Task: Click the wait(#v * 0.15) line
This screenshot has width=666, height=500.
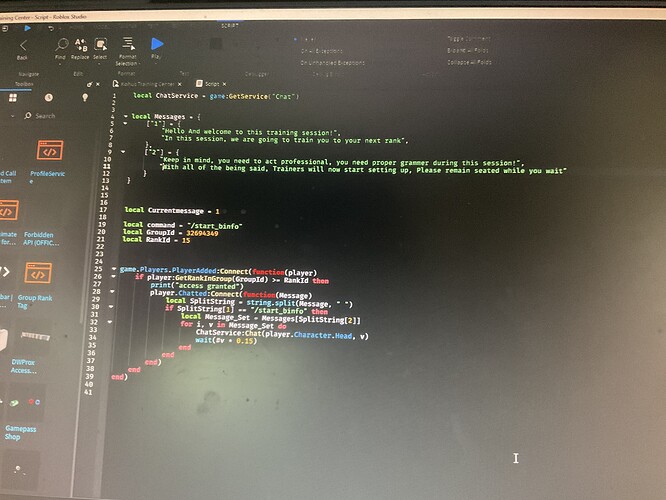Action: point(226,340)
